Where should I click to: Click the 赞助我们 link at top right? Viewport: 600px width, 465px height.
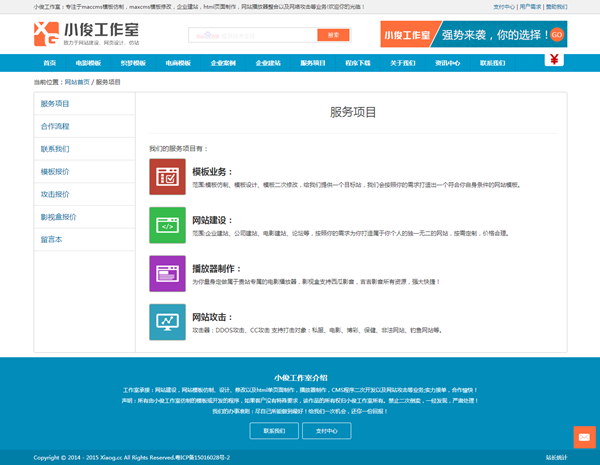(556, 7)
